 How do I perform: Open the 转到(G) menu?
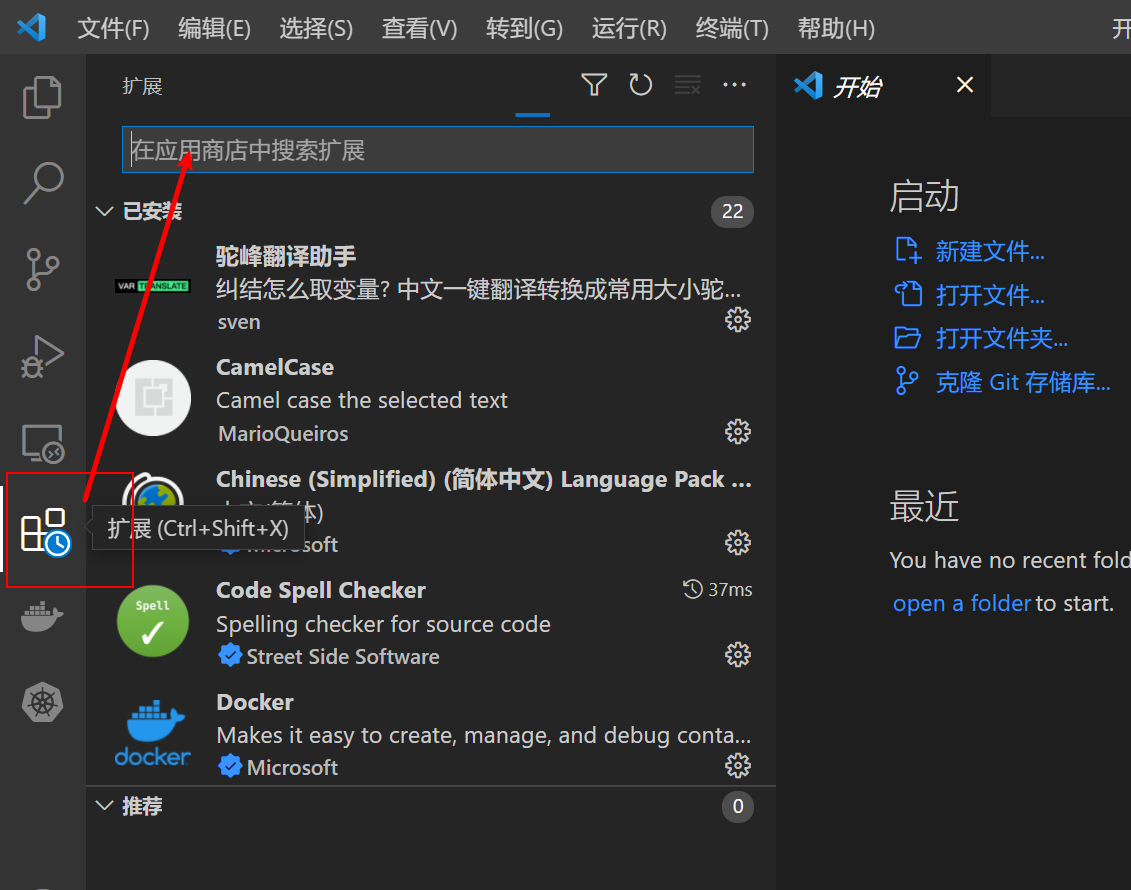tap(524, 29)
